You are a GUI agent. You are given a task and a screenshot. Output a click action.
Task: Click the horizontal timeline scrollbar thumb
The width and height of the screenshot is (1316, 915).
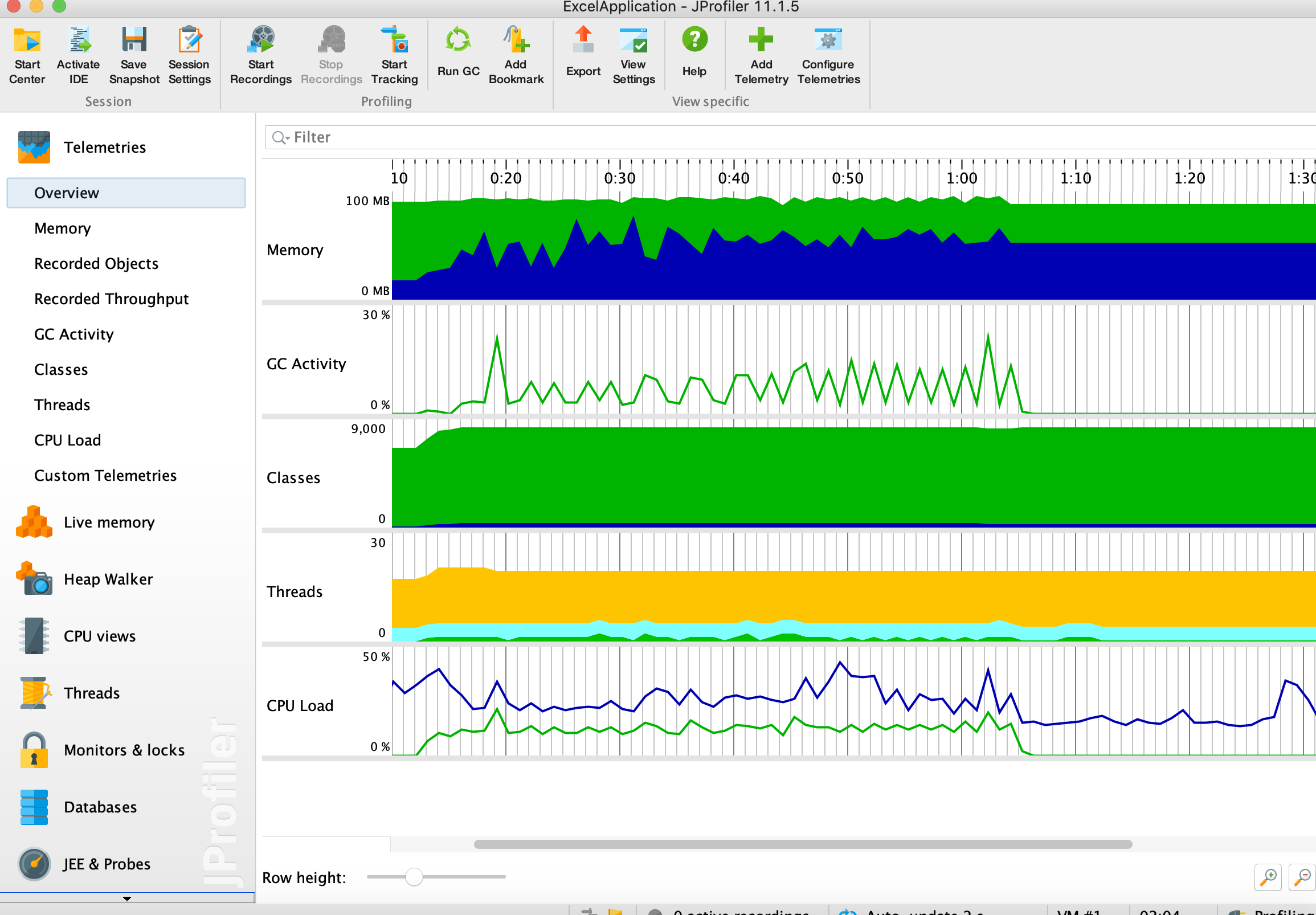[803, 844]
